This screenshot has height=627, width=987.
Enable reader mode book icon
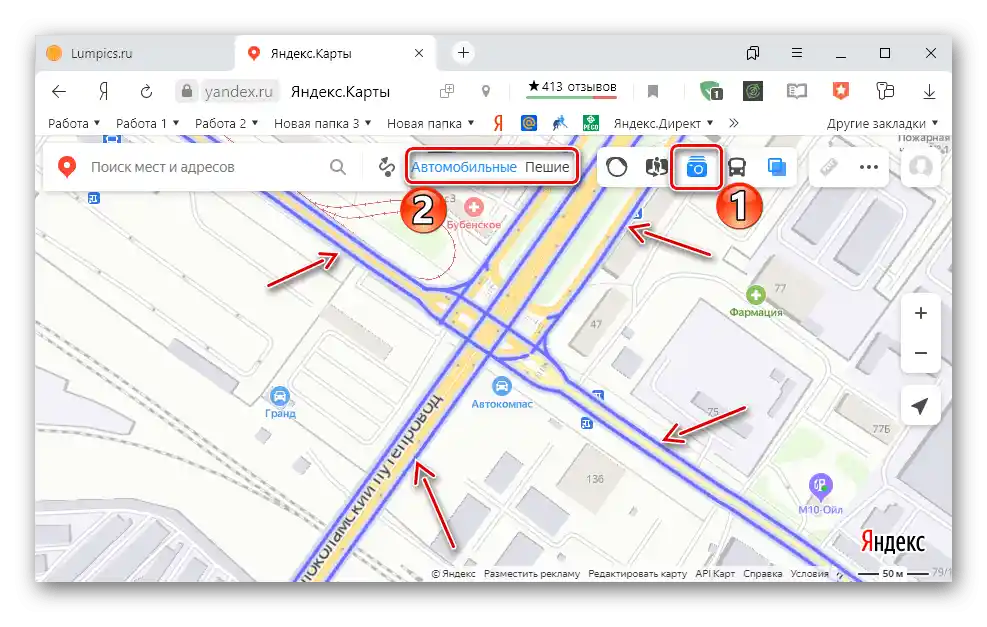coord(796,92)
